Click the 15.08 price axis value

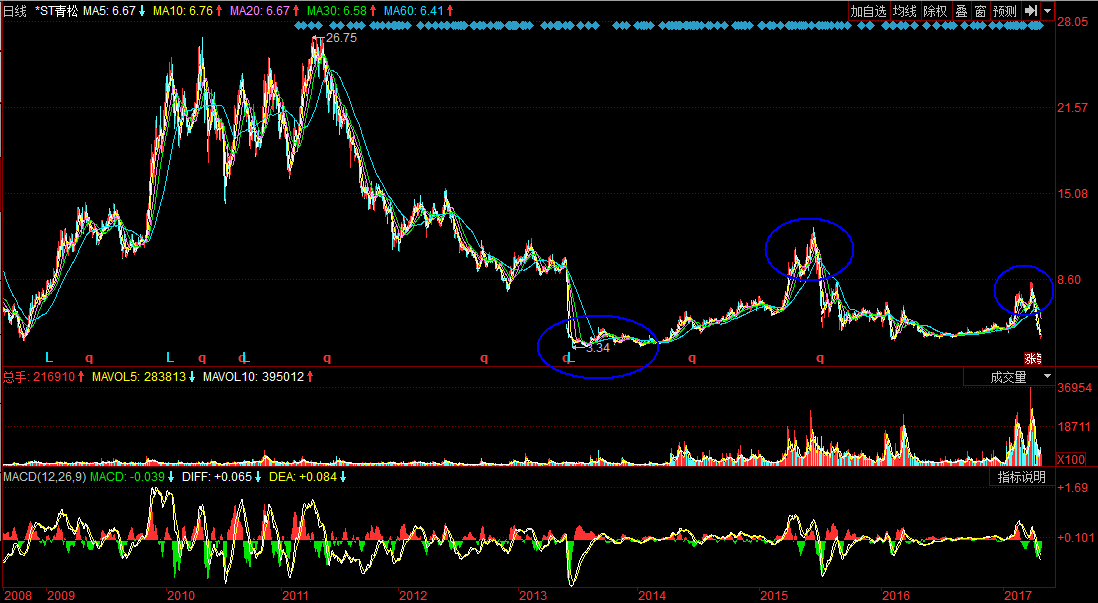1072,193
